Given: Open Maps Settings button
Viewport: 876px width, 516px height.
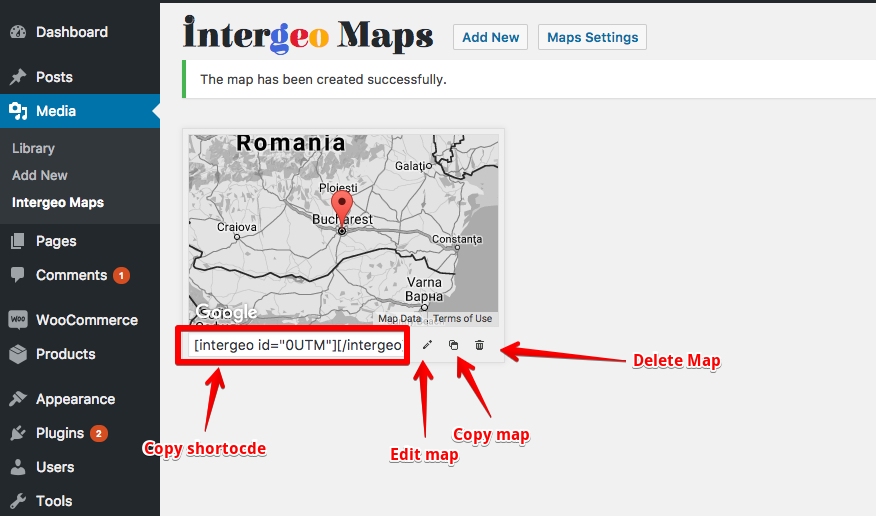Looking at the screenshot, I should click(x=592, y=37).
